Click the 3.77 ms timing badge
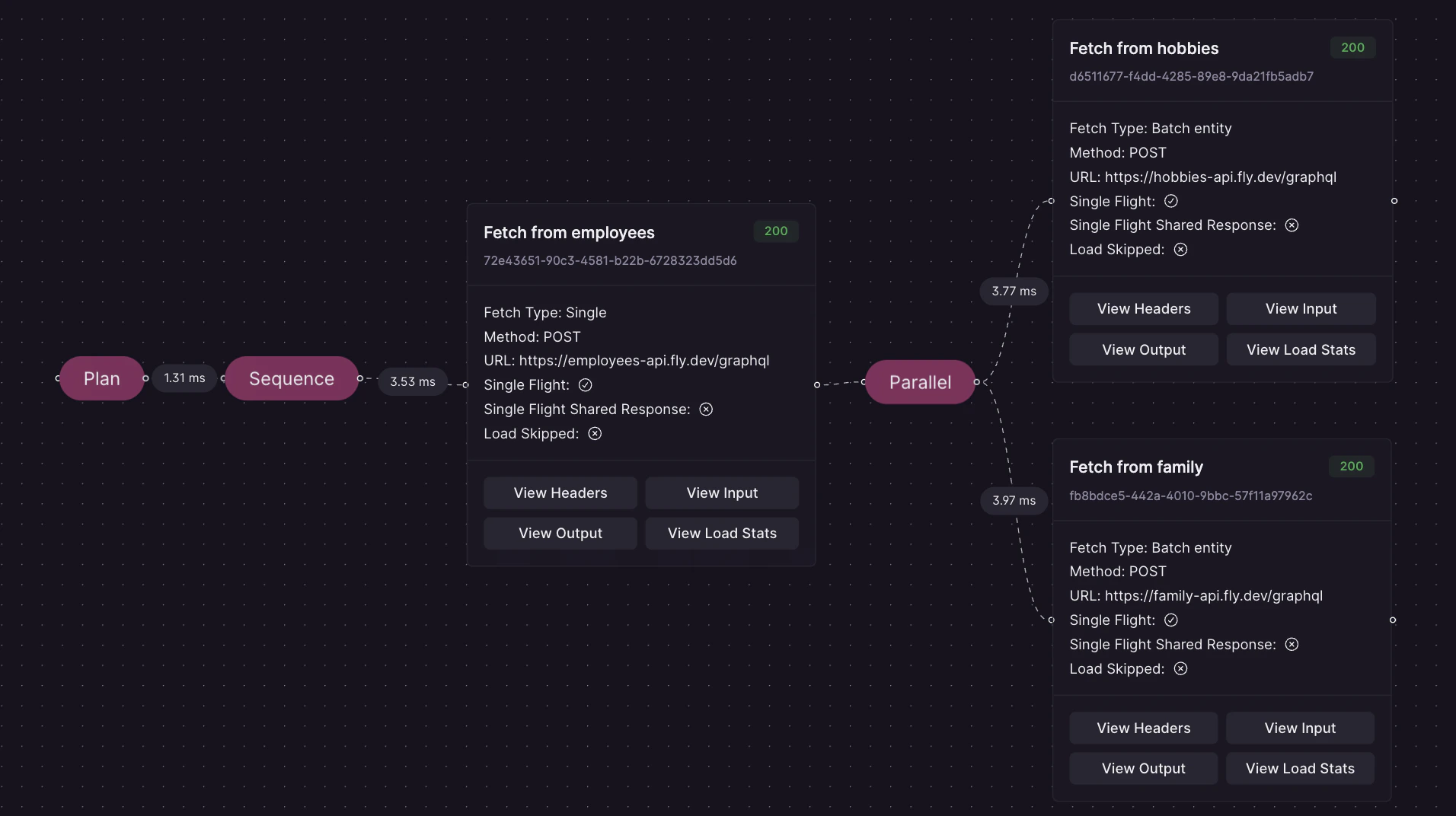Screen dimensions: 1456x816 point(1013,291)
